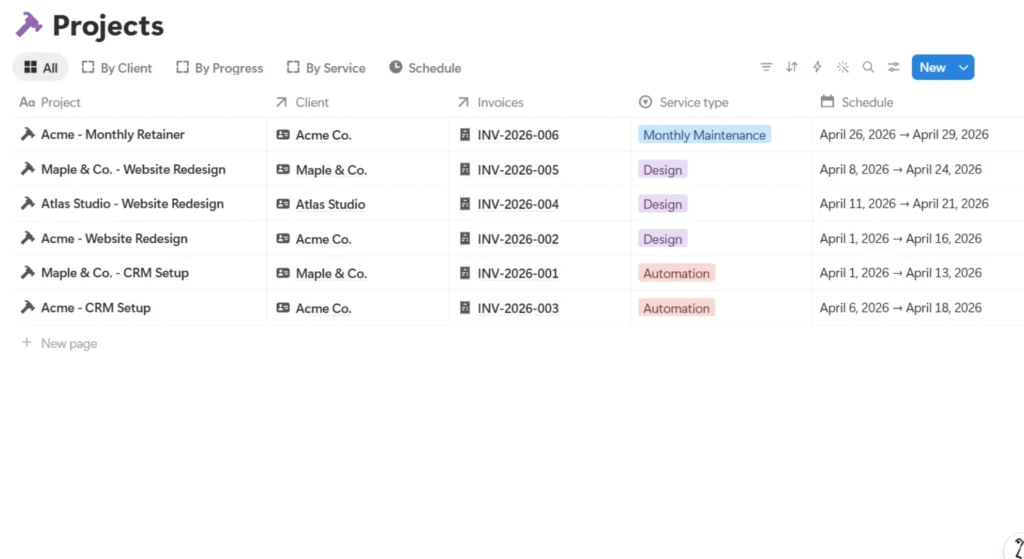Click schedule April 1, 2026 → April 16, 2026
Viewport: 1024px width, 559px height.
(901, 238)
